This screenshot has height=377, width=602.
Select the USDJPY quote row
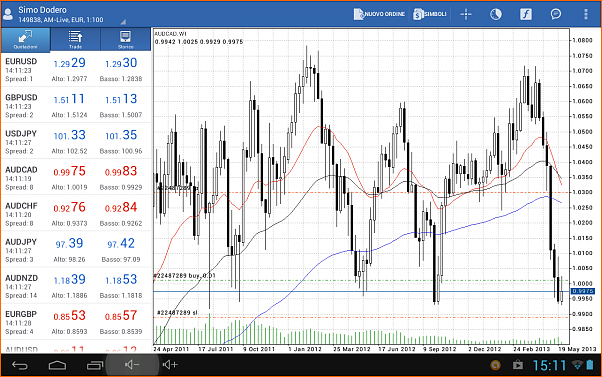pyautogui.click(x=76, y=142)
